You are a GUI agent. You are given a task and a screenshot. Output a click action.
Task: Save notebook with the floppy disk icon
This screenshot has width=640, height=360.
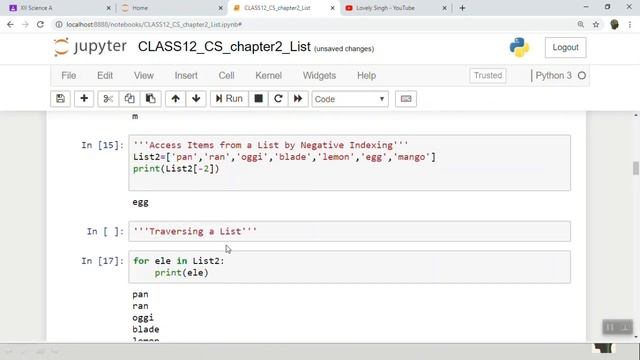click(60, 99)
